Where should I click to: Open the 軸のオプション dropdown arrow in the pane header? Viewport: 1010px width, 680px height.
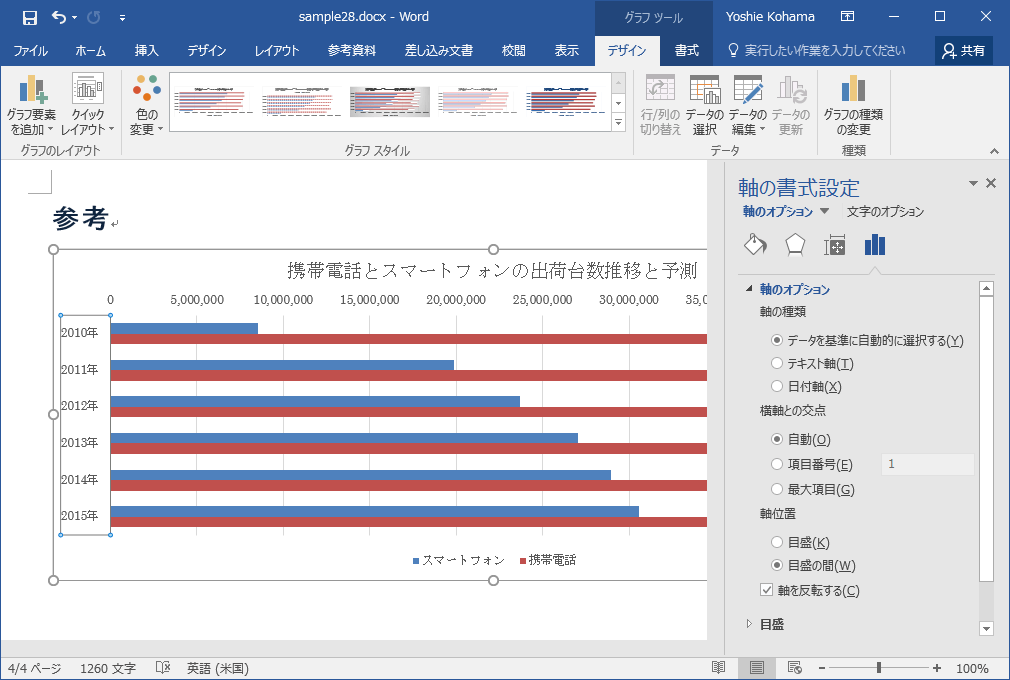[824, 211]
